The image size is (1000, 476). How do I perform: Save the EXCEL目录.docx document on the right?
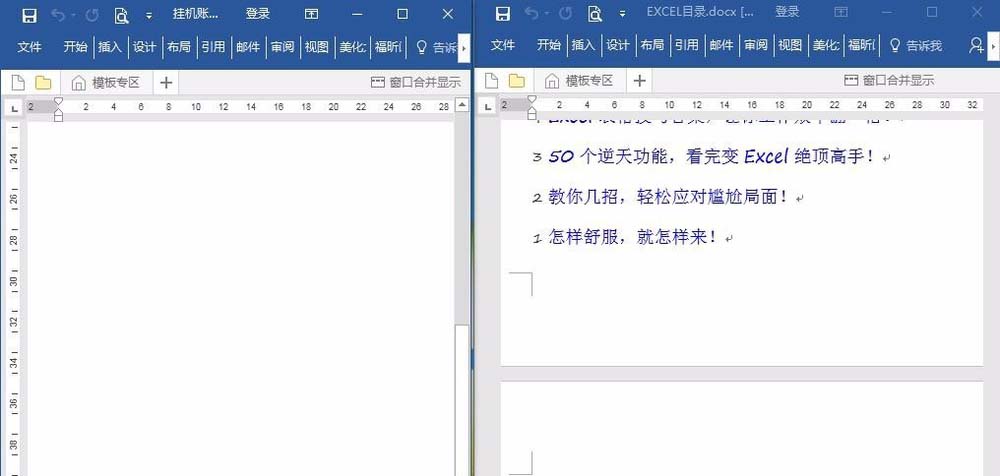503,14
